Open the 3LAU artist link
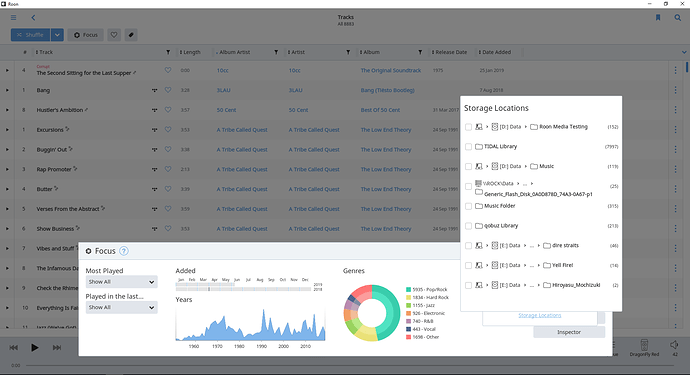This screenshot has height=375, width=690. pos(295,90)
